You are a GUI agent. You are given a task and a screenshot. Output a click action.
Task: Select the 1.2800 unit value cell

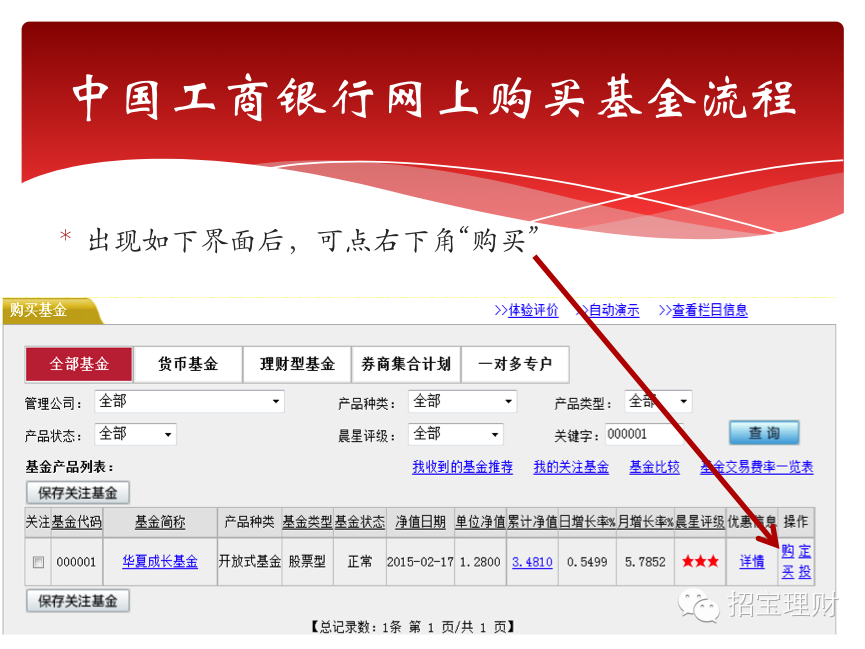(x=480, y=562)
